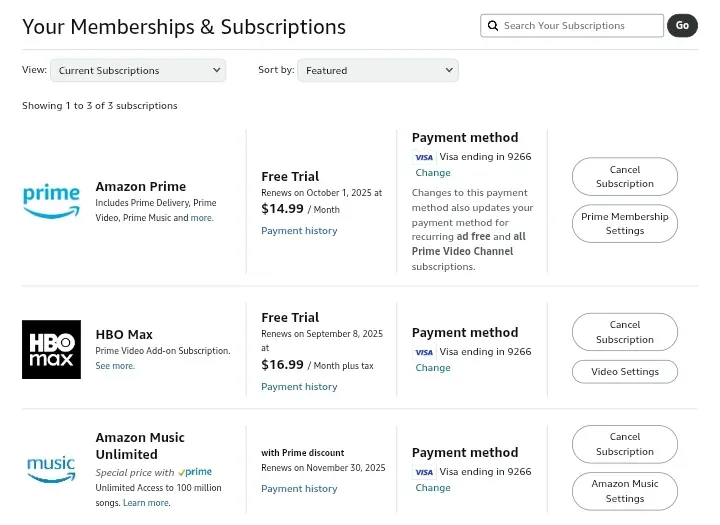720x525 pixels.
Task: Click the Go search button
Action: [682, 25]
